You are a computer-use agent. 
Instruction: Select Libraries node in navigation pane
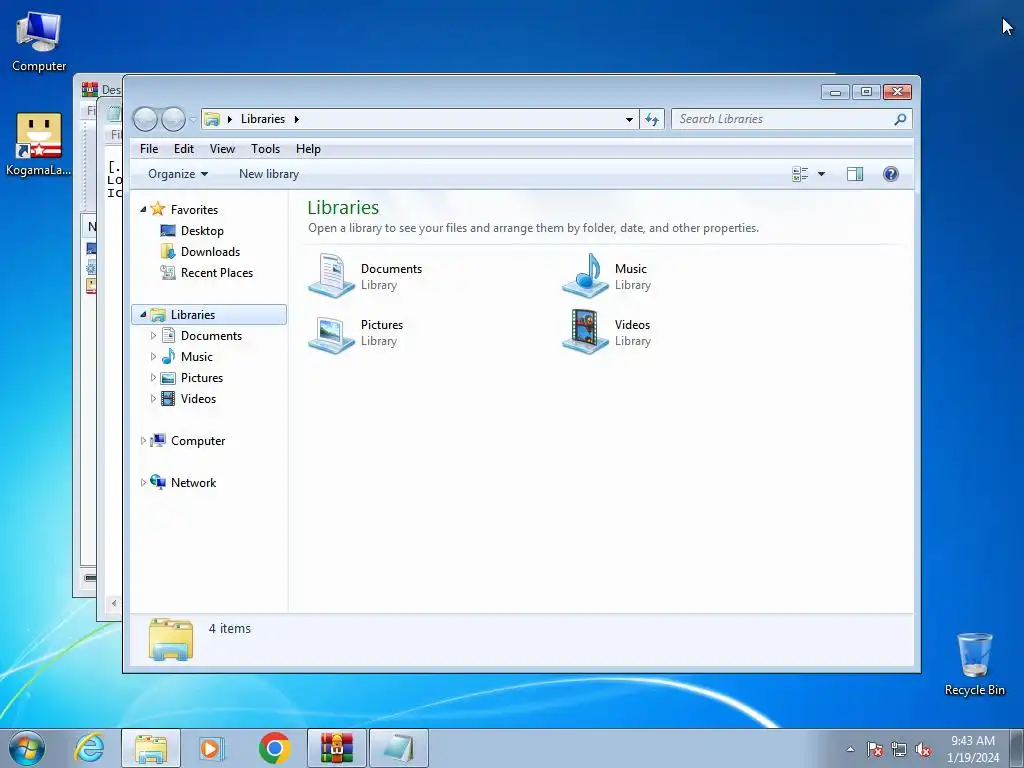coord(209,314)
